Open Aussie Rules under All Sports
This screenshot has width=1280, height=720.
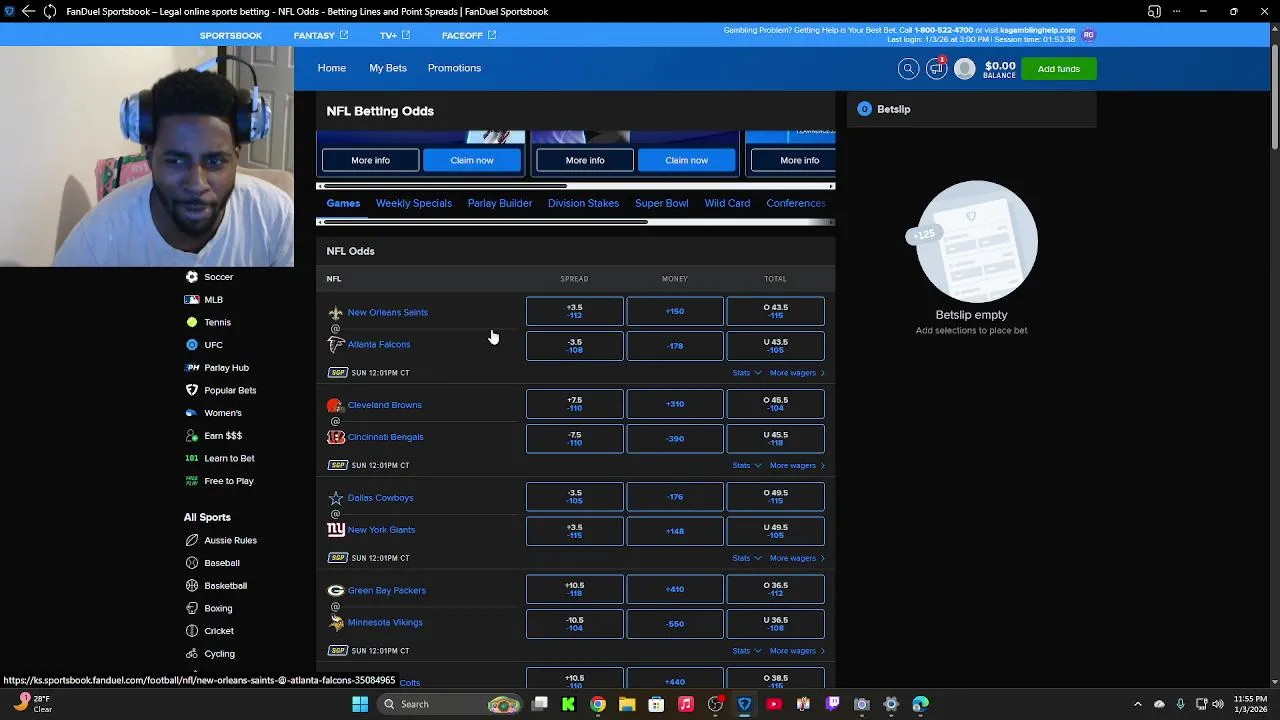pyautogui.click(x=221, y=540)
